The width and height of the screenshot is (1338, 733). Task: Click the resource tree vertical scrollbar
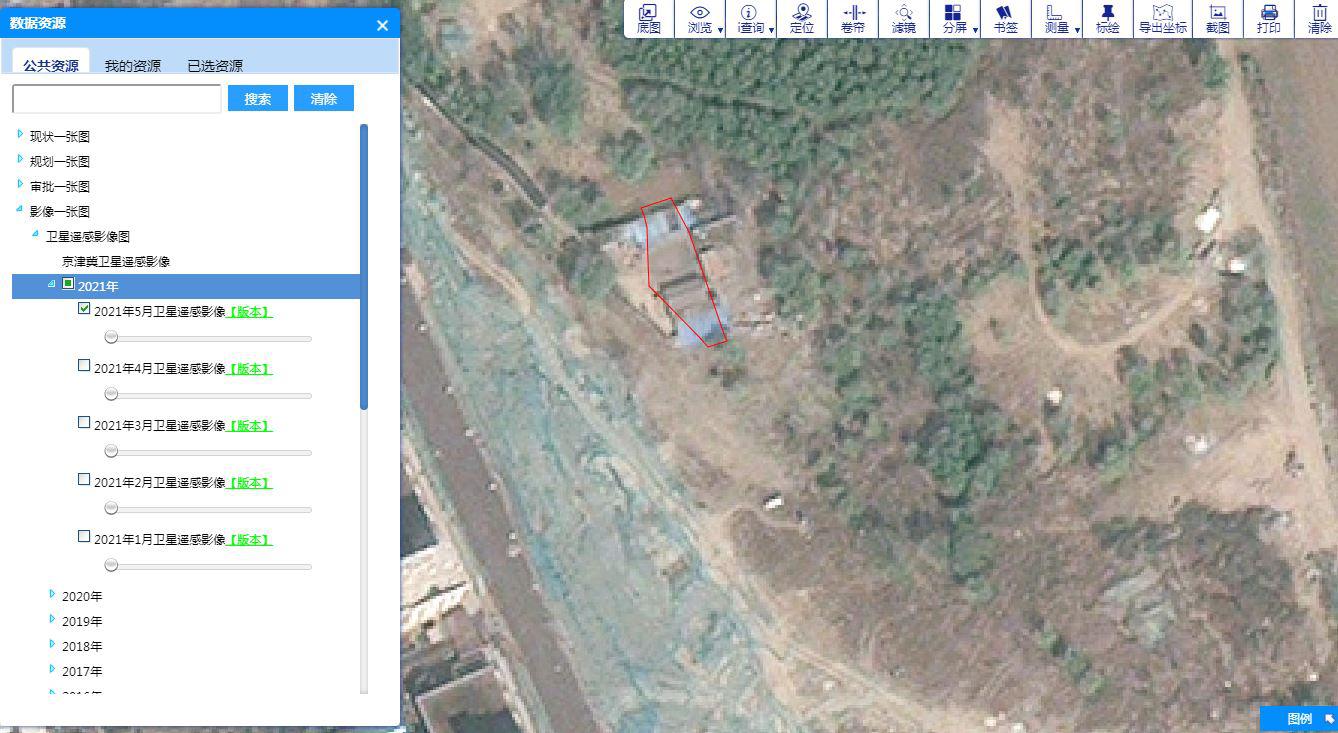[364, 266]
